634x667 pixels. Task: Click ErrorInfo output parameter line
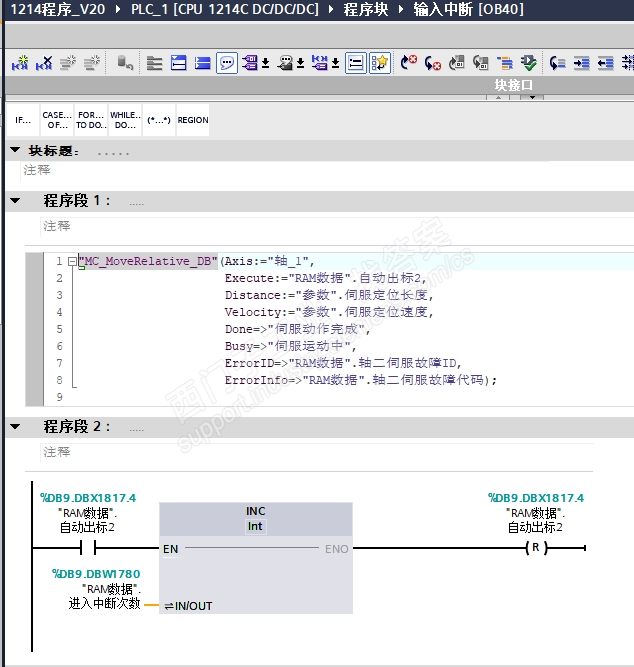point(360,380)
